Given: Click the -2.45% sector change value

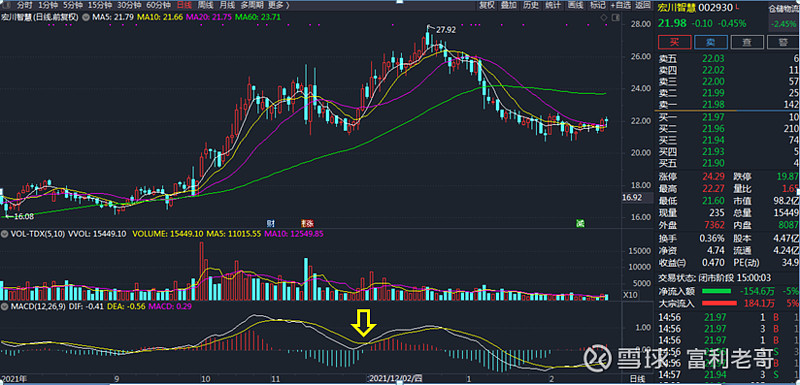Looking at the screenshot, I should (784, 23).
